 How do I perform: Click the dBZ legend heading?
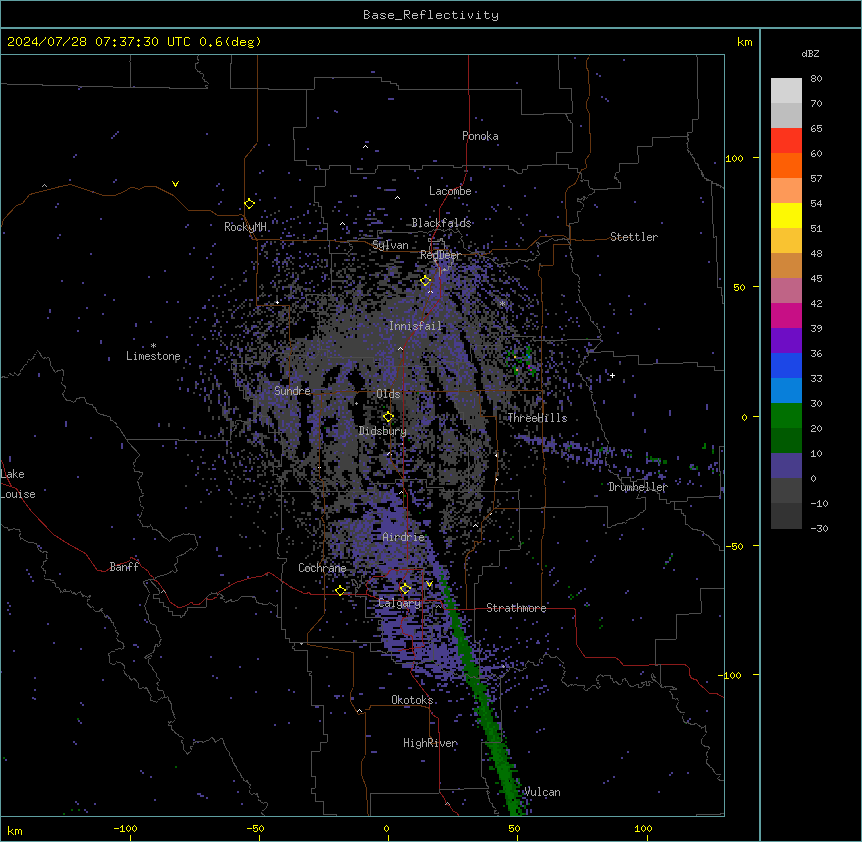pyautogui.click(x=810, y=54)
